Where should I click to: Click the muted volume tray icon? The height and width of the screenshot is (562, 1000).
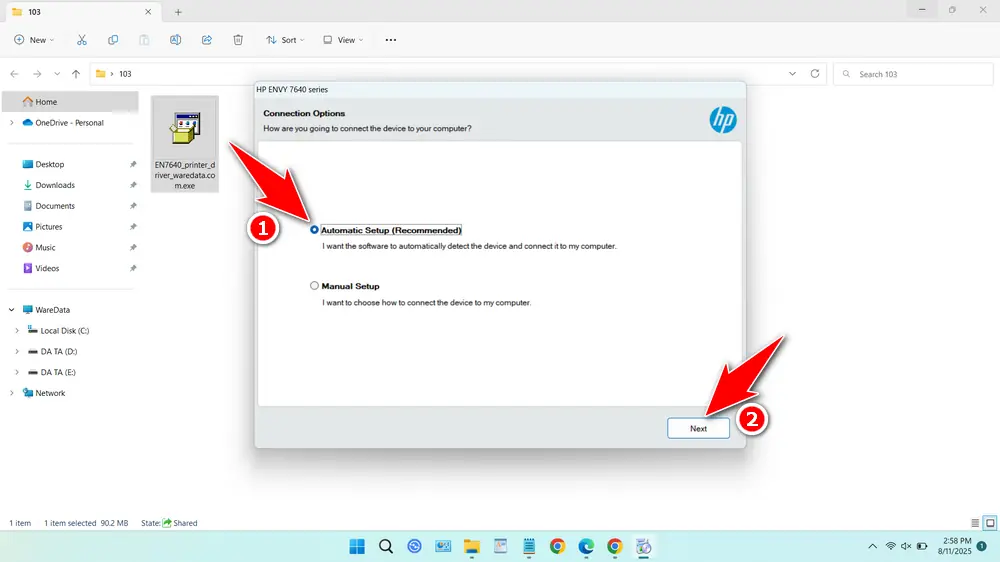point(906,546)
